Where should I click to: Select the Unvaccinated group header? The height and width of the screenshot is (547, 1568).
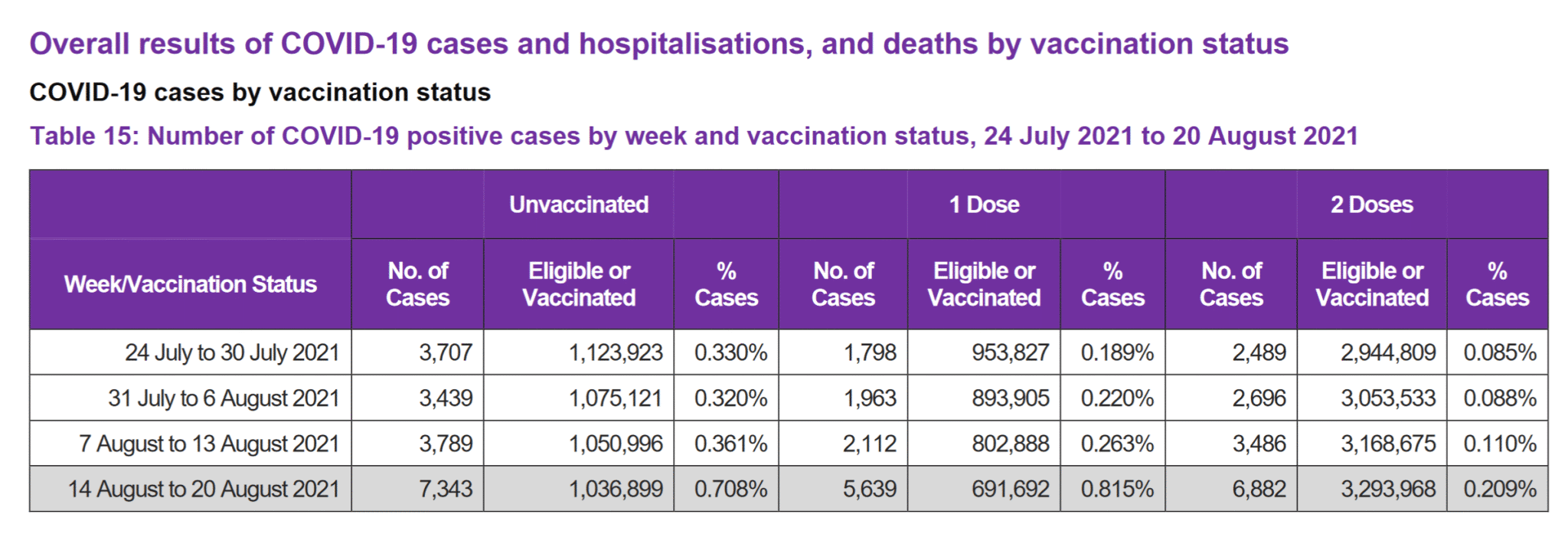pyautogui.click(x=579, y=205)
